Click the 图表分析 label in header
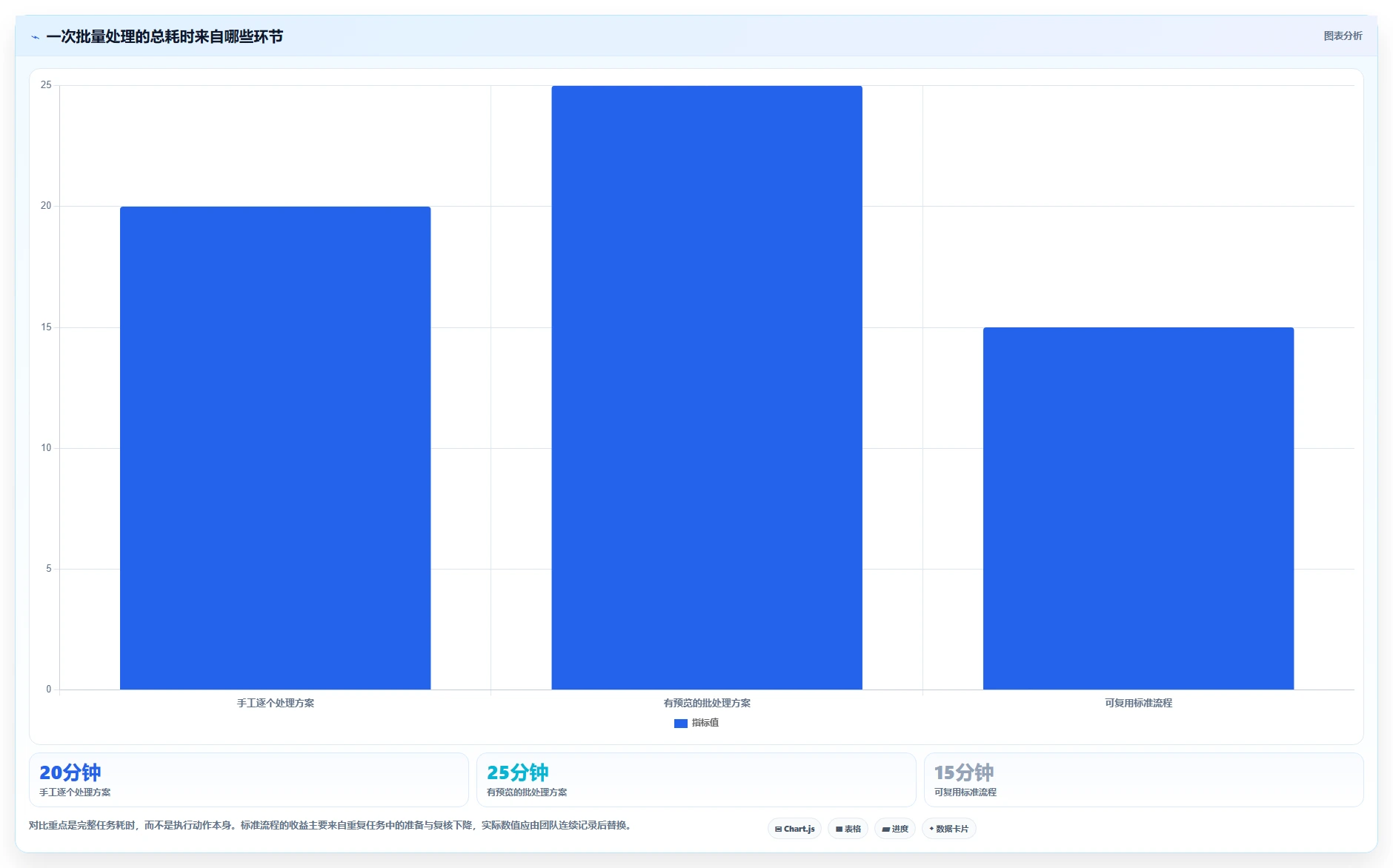The height and width of the screenshot is (868, 1393). (x=1343, y=36)
